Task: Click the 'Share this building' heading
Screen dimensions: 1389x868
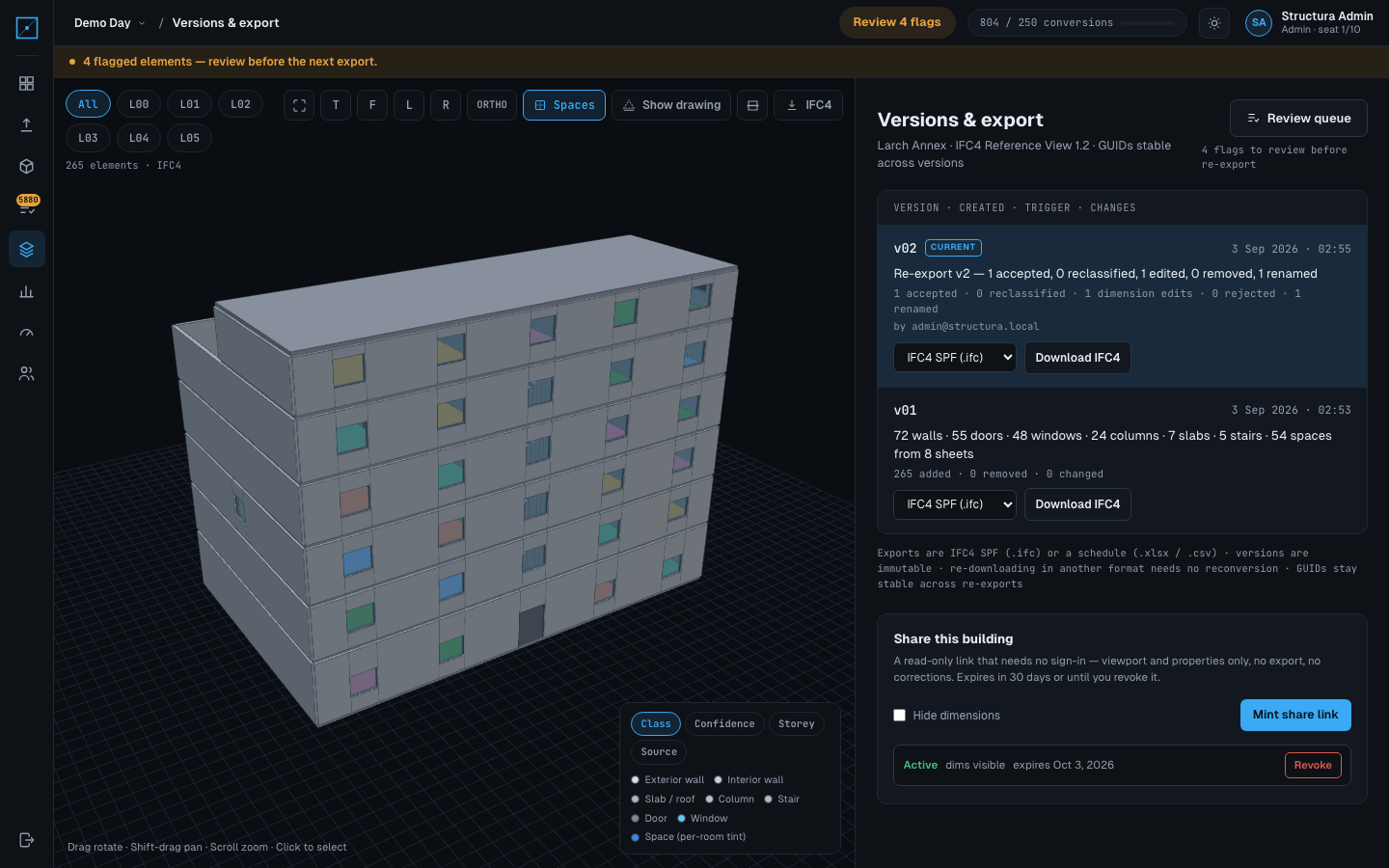Action: [953, 639]
